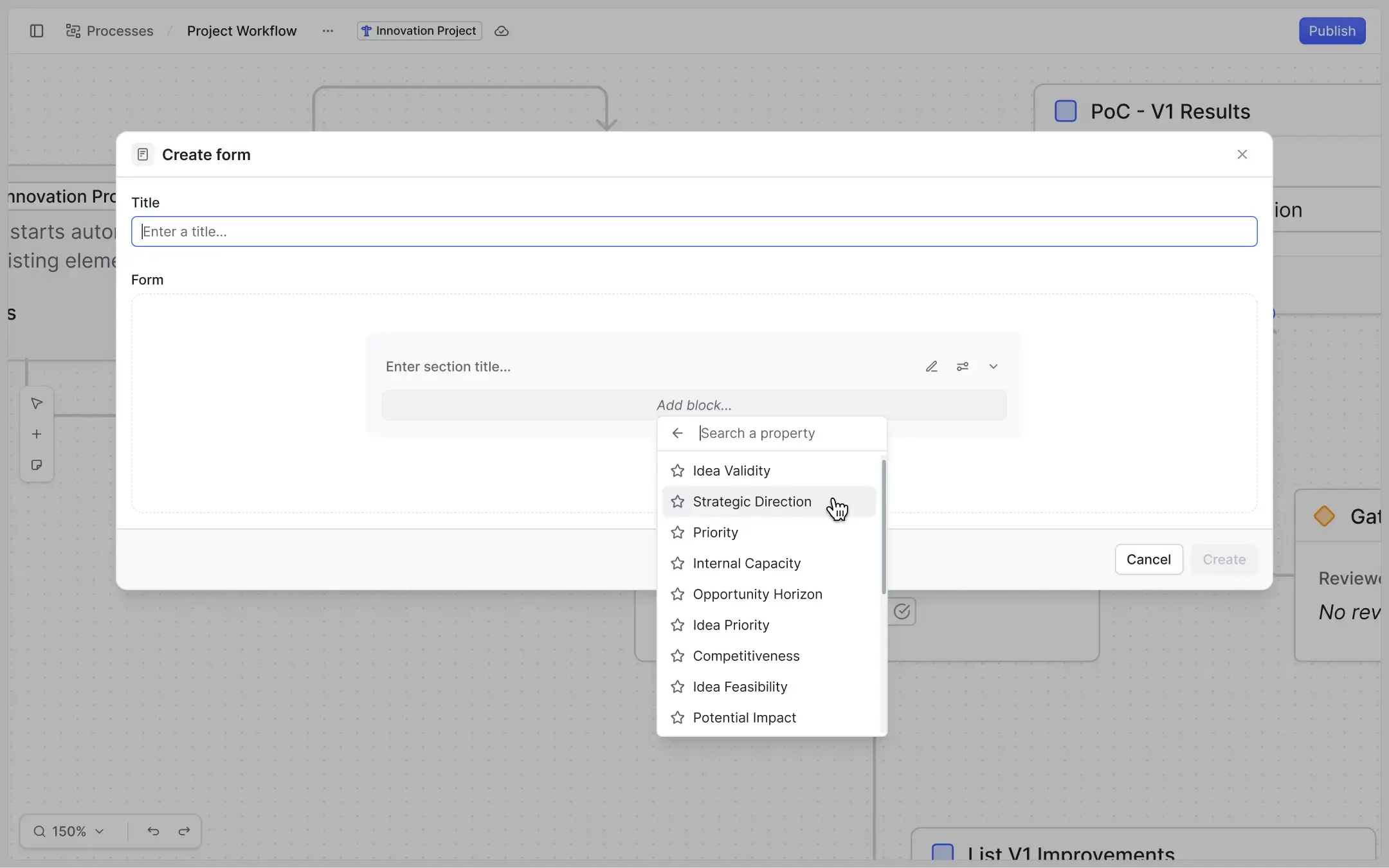
Task: Open the three-dot more options menu
Action: pos(328,31)
